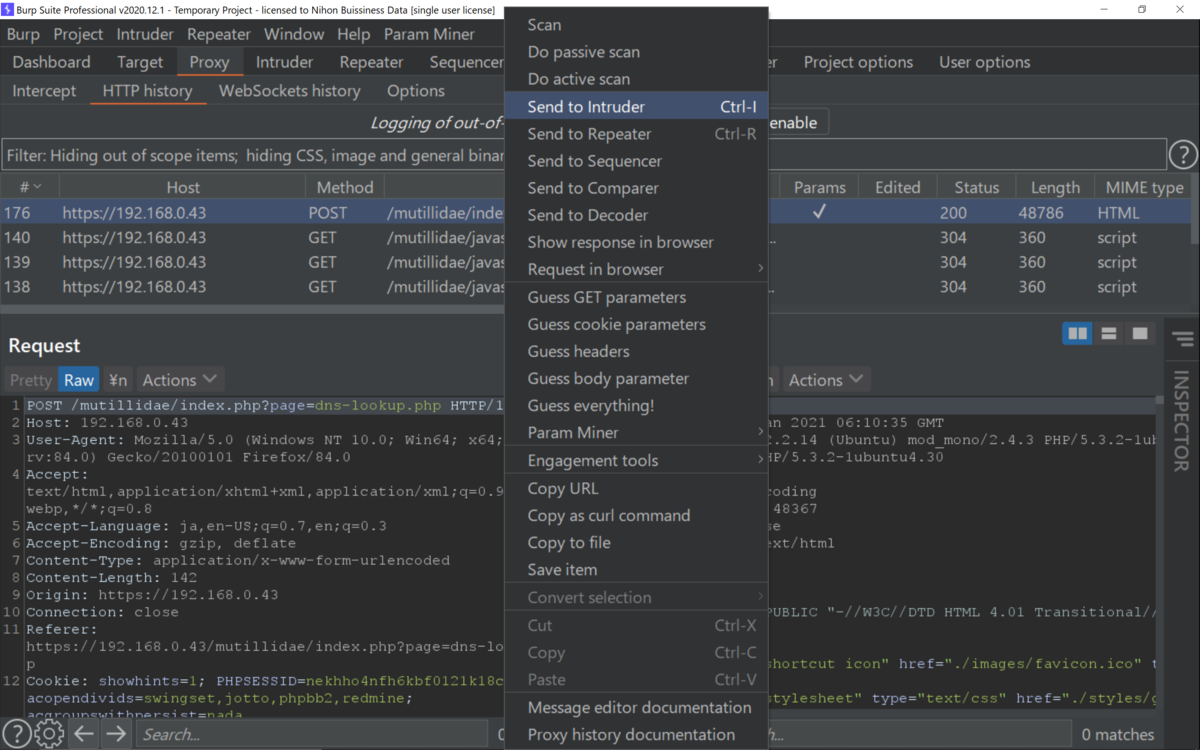Choose Copy URL
The height and width of the screenshot is (750, 1200).
pos(636,488)
